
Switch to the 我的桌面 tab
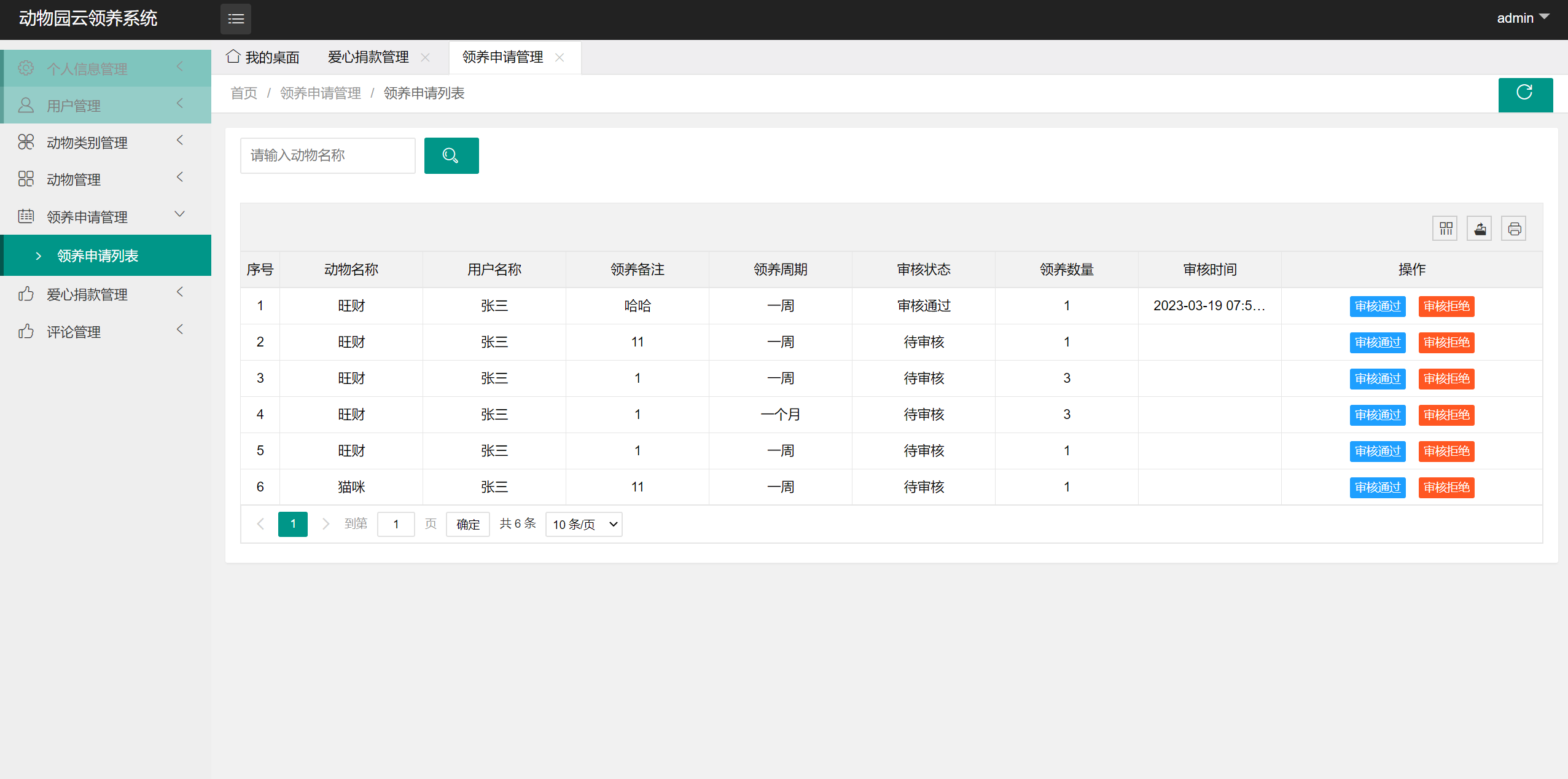272,57
